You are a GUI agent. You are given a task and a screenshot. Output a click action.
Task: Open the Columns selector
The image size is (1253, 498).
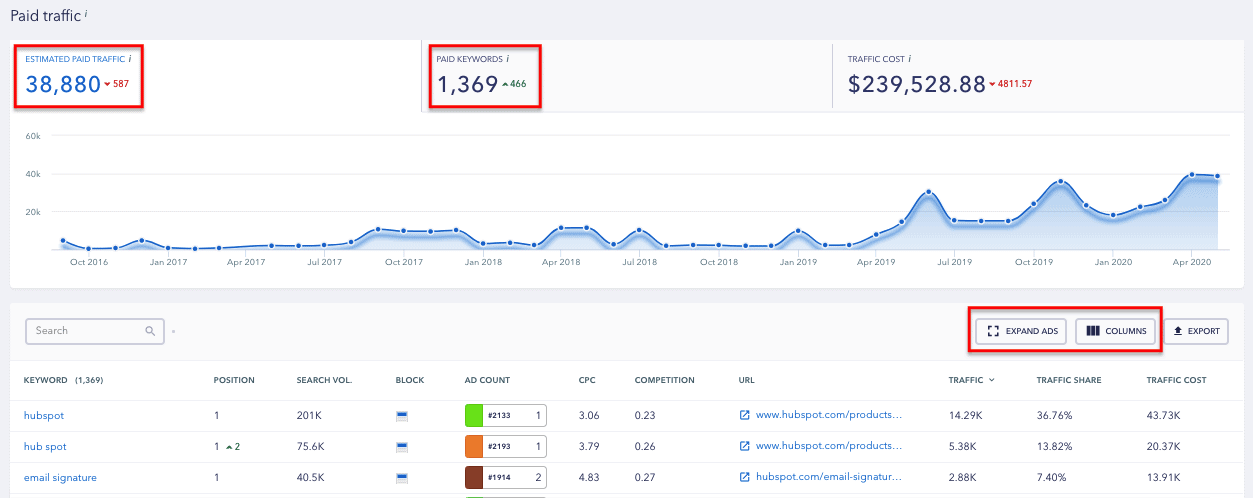click(x=1116, y=331)
